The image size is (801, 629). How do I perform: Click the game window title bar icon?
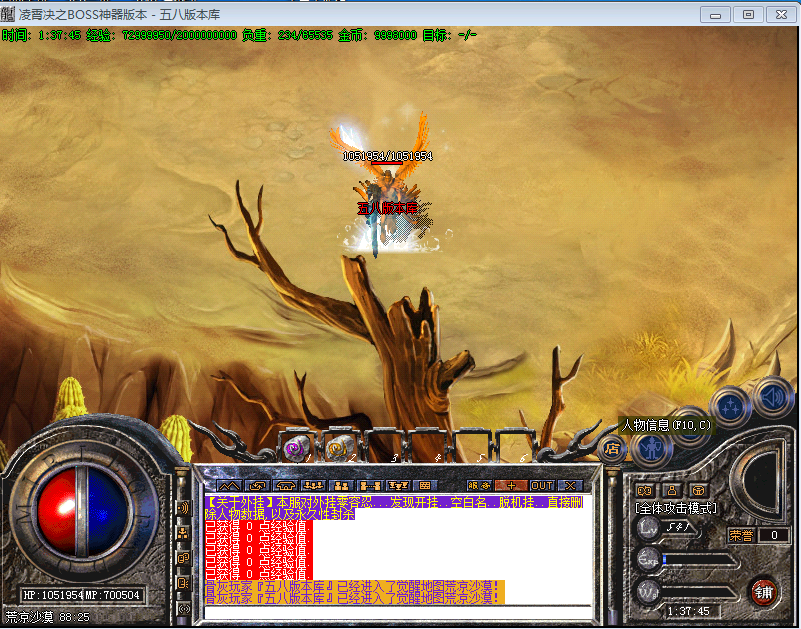click(8, 14)
